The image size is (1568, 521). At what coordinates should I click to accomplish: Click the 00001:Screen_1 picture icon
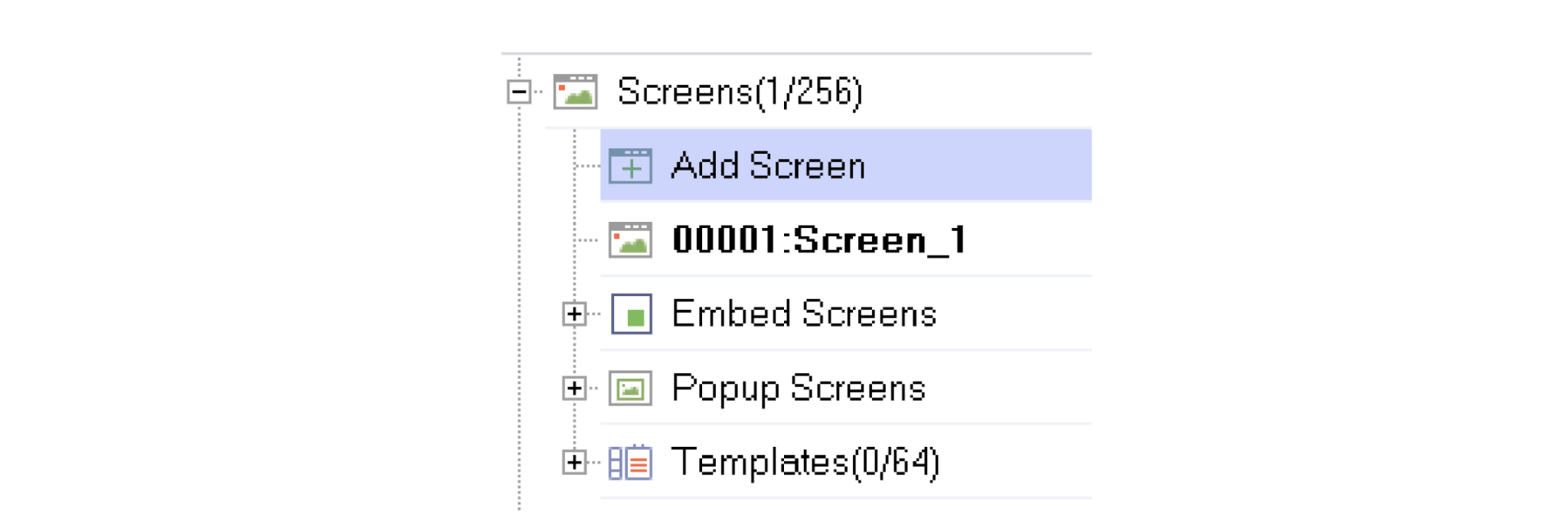[630, 240]
